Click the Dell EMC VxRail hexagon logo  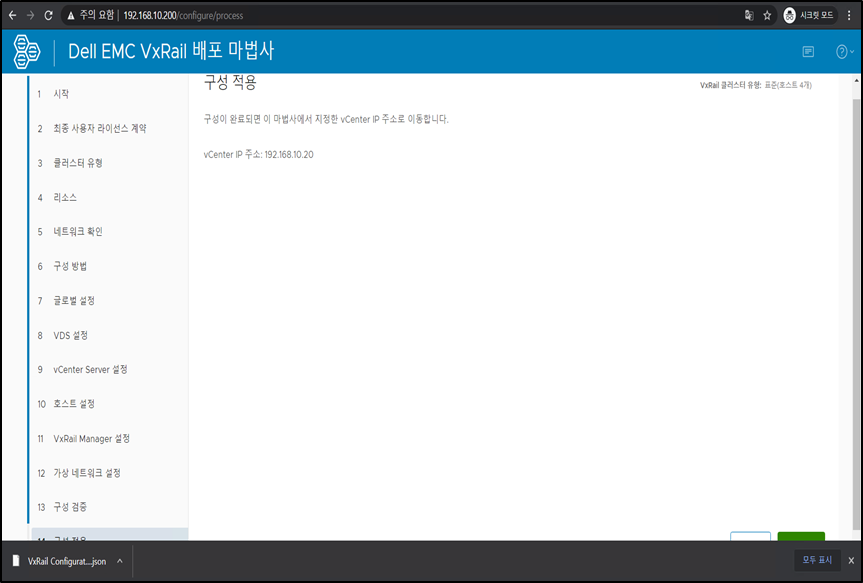(x=26, y=52)
